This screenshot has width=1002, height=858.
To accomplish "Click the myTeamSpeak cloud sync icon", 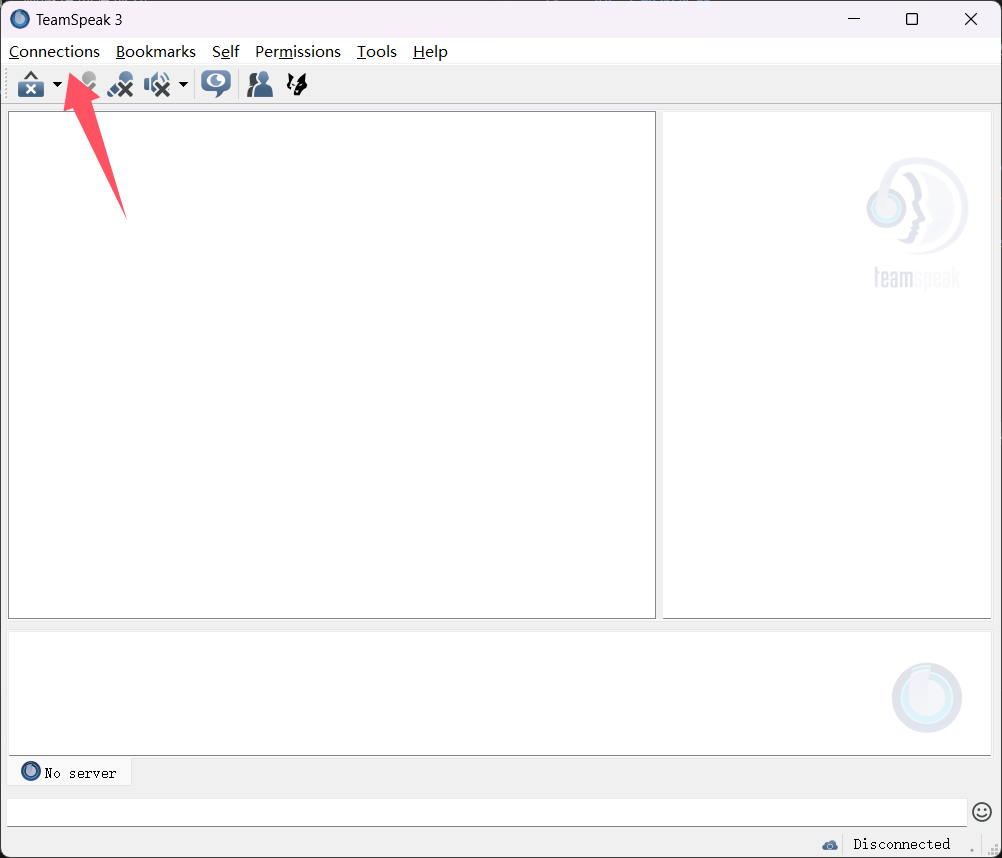I will pyautogui.click(x=830, y=845).
